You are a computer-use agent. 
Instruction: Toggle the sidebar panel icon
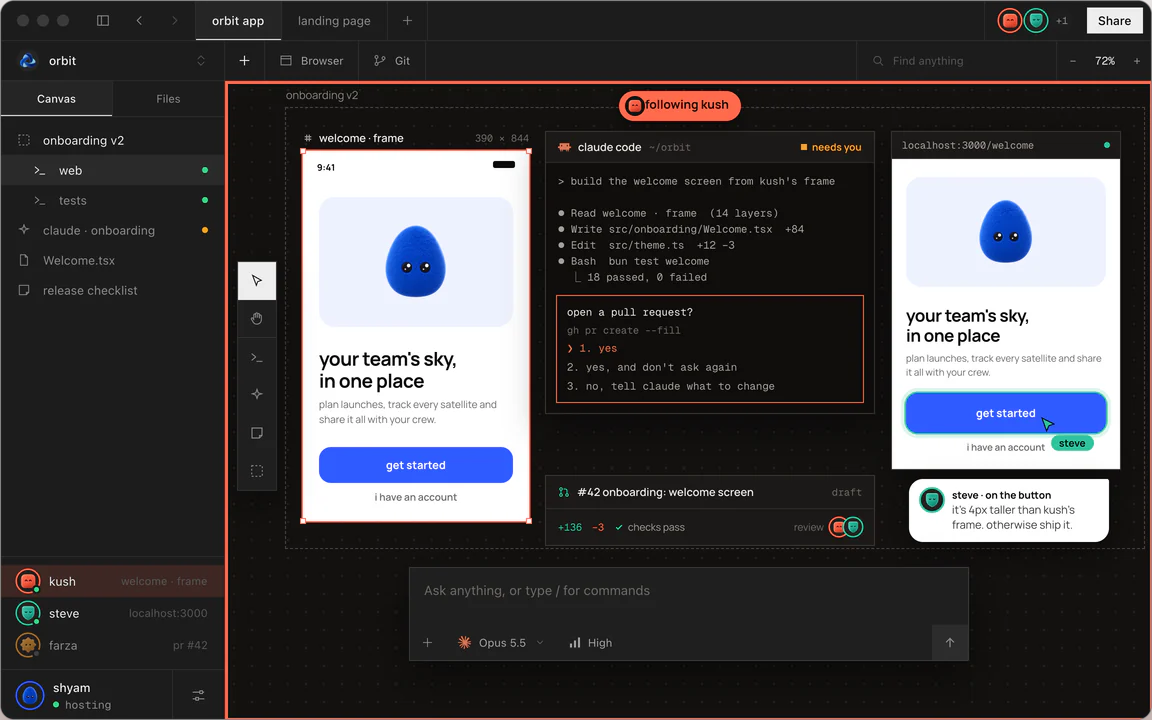click(103, 21)
